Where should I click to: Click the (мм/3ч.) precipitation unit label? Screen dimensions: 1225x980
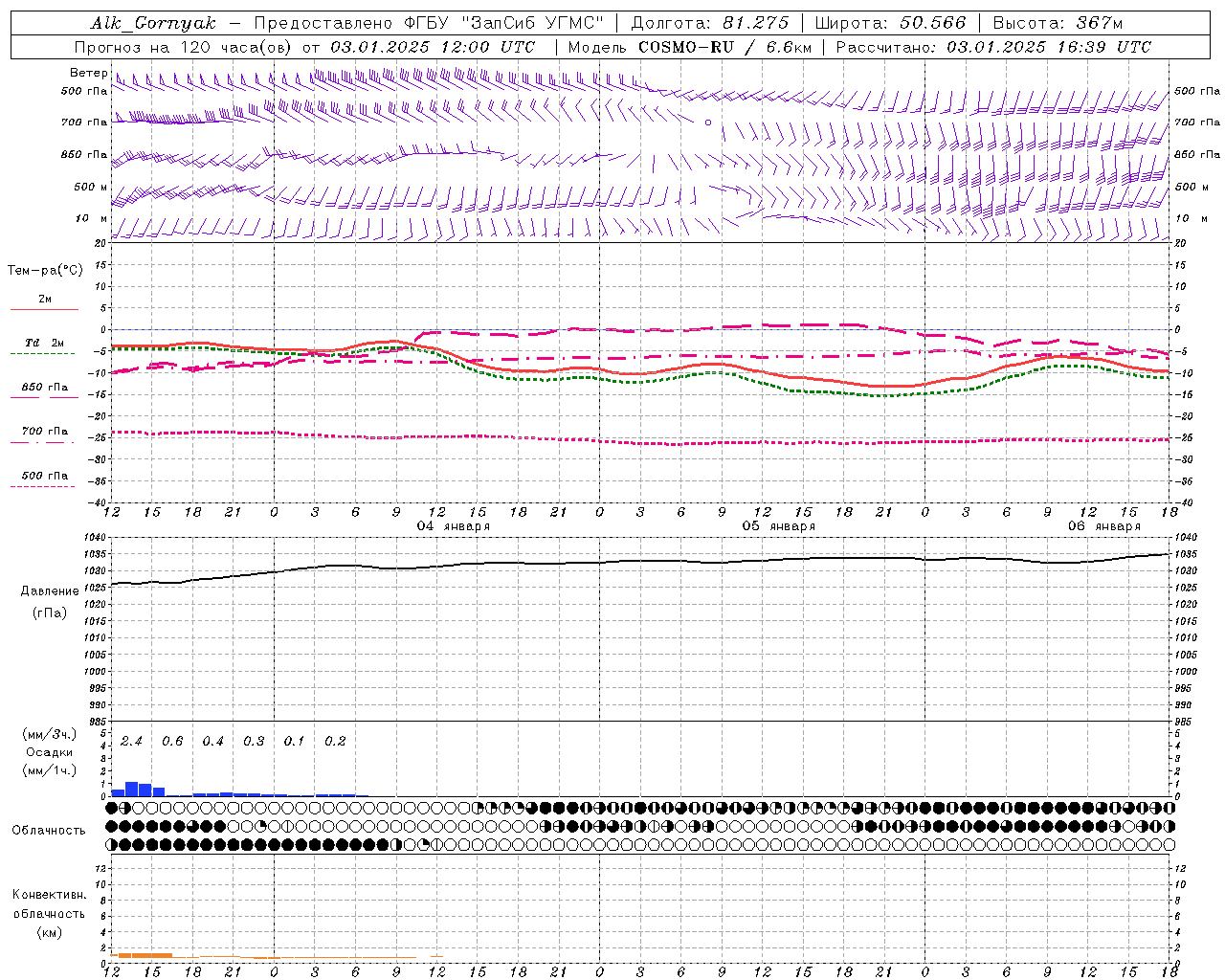pos(50,735)
